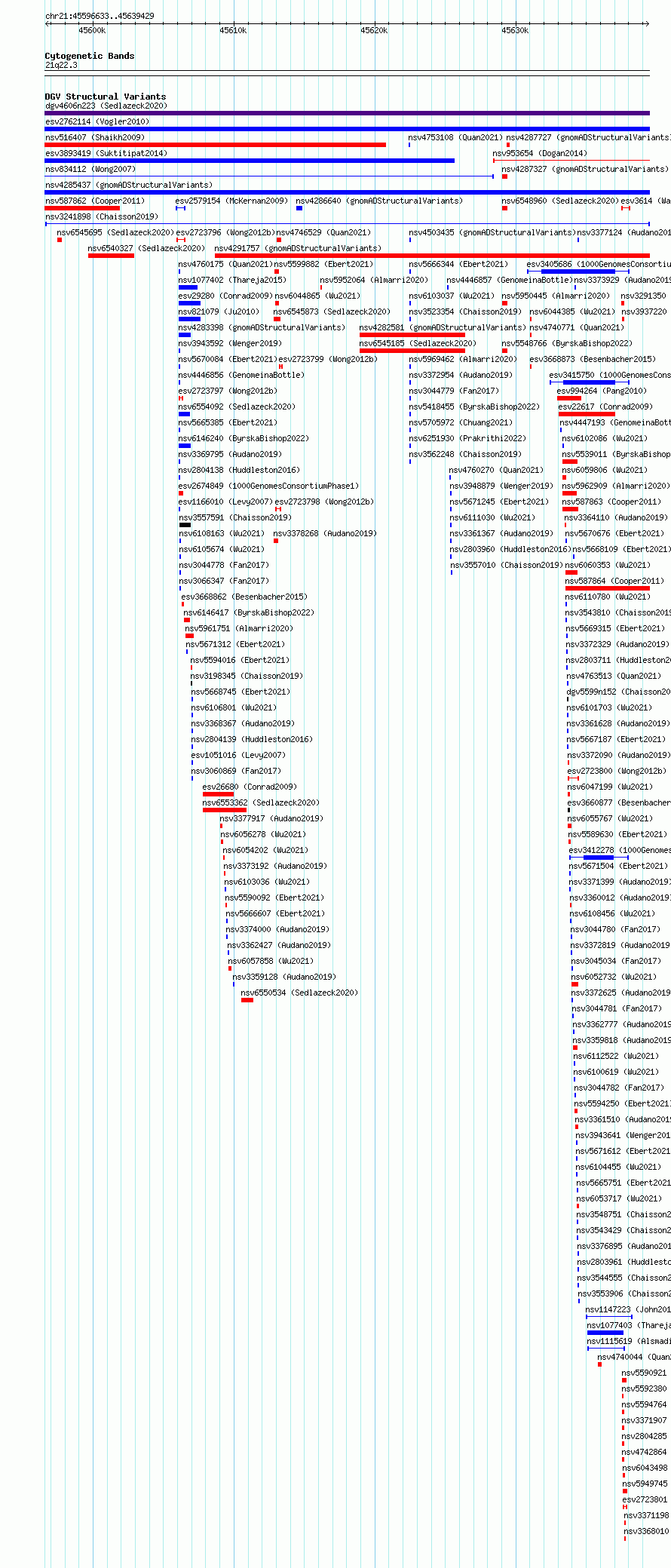Open nsv4291757 gnomAD variant
Image resolution: width=671 pixels, height=1568 pixels.
pyautogui.click(x=298, y=249)
